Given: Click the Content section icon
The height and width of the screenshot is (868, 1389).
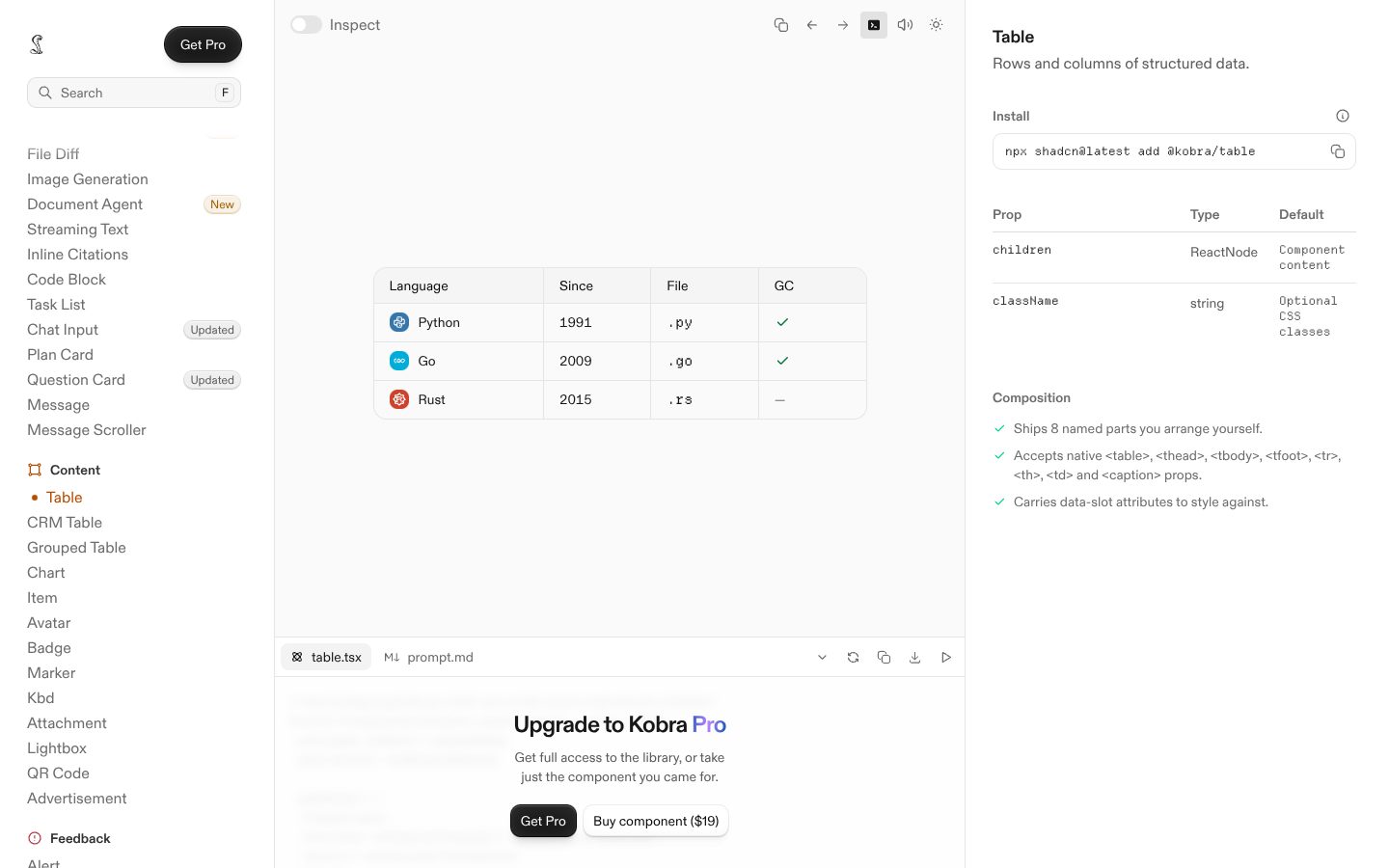Looking at the screenshot, I should pyautogui.click(x=35, y=470).
